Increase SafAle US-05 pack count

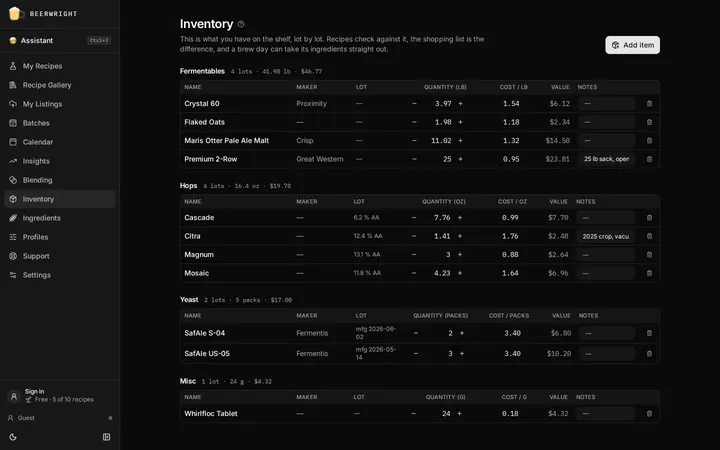(x=462, y=354)
